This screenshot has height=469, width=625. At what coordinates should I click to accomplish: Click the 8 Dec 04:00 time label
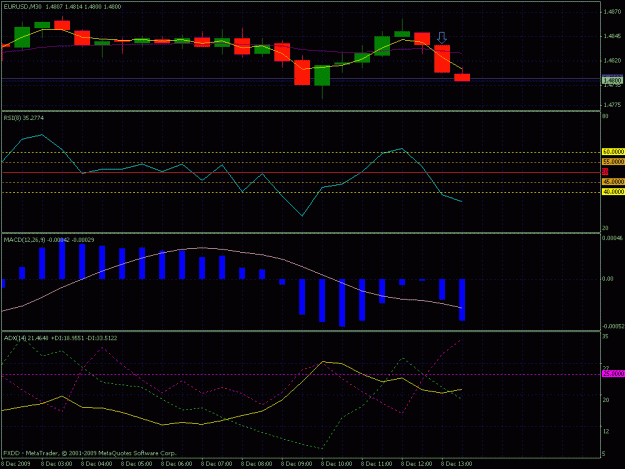pyautogui.click(x=96, y=464)
